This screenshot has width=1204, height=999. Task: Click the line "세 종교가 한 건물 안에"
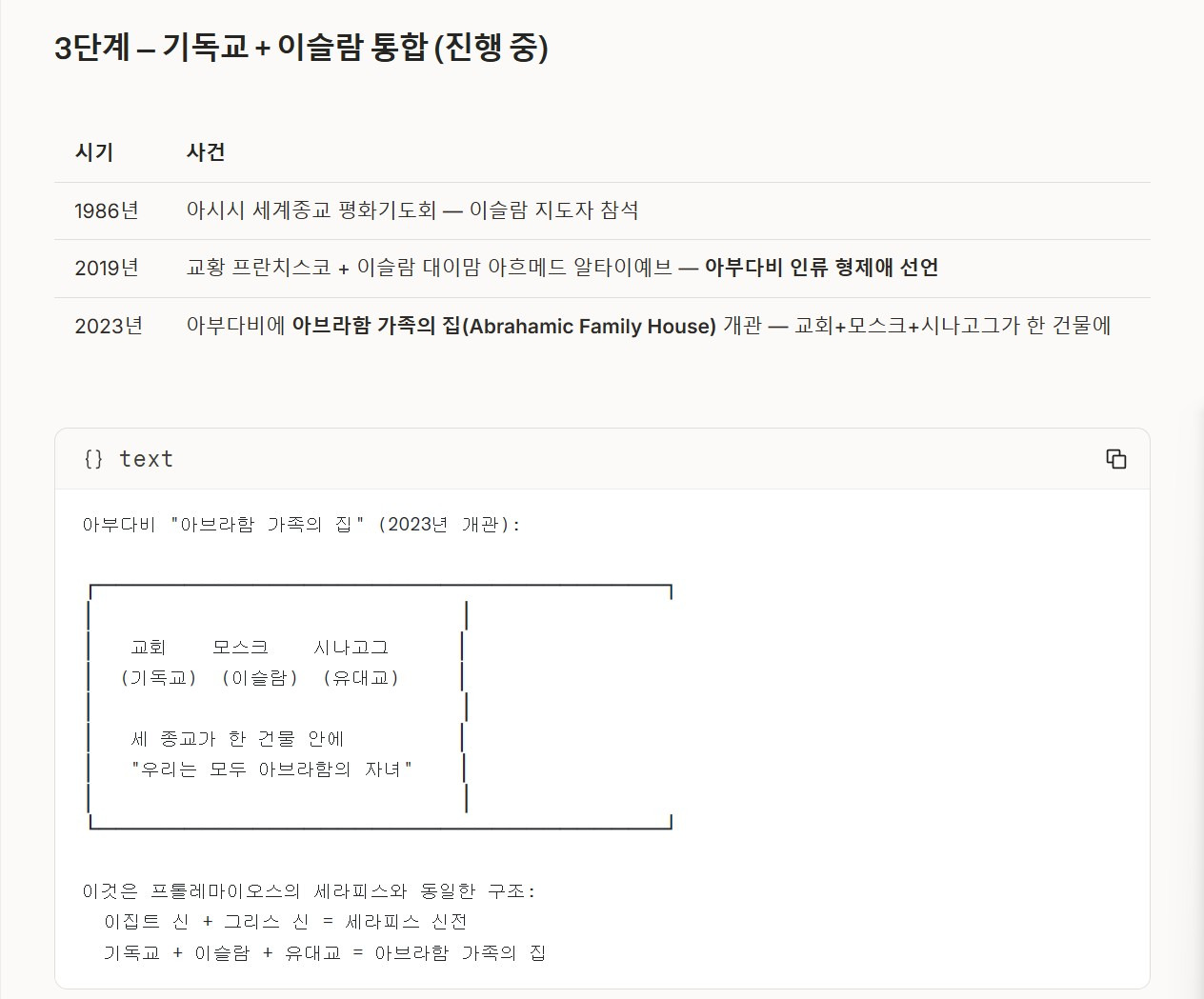pos(237,739)
